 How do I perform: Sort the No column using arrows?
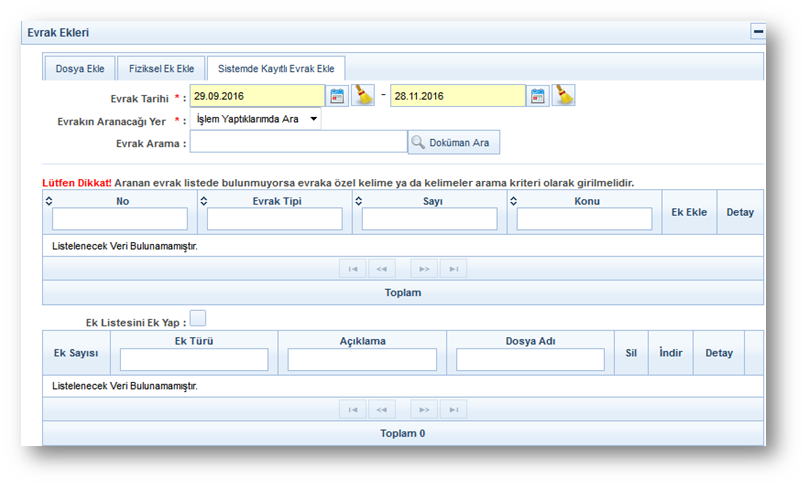pyautogui.click(x=50, y=201)
